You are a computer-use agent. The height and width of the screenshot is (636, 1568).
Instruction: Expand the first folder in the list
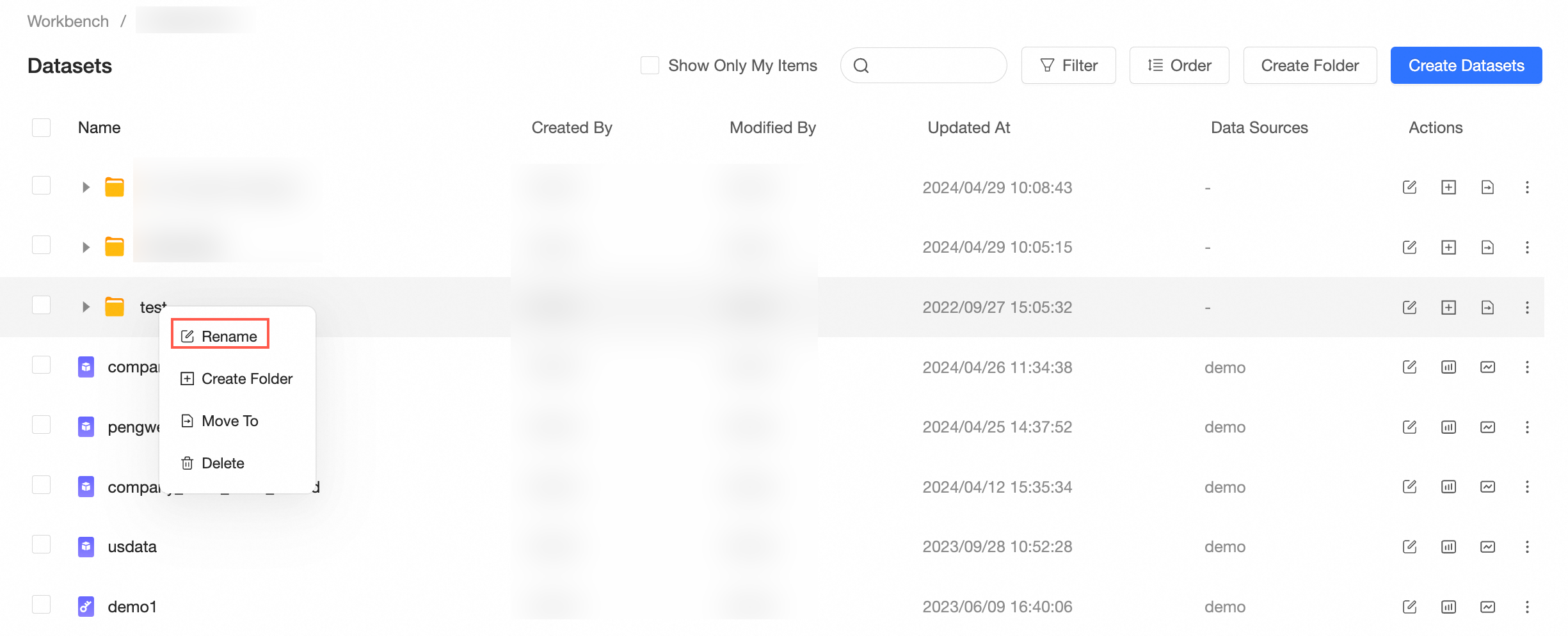tap(86, 187)
